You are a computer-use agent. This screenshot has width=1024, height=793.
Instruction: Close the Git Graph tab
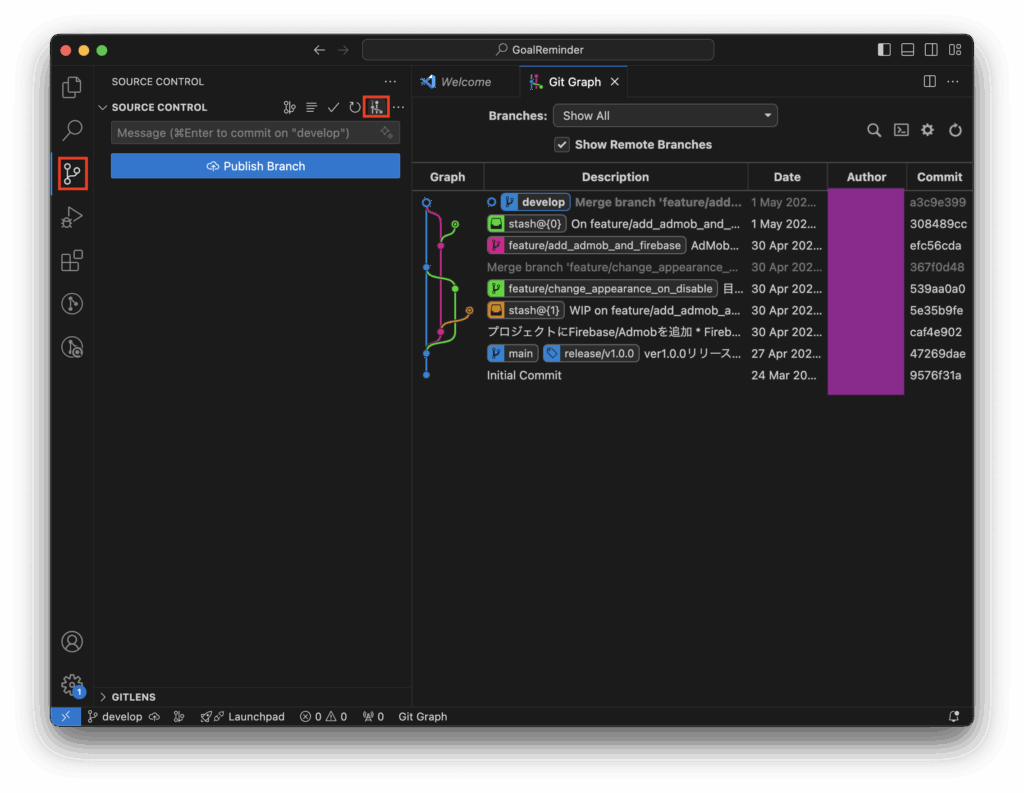tap(615, 82)
